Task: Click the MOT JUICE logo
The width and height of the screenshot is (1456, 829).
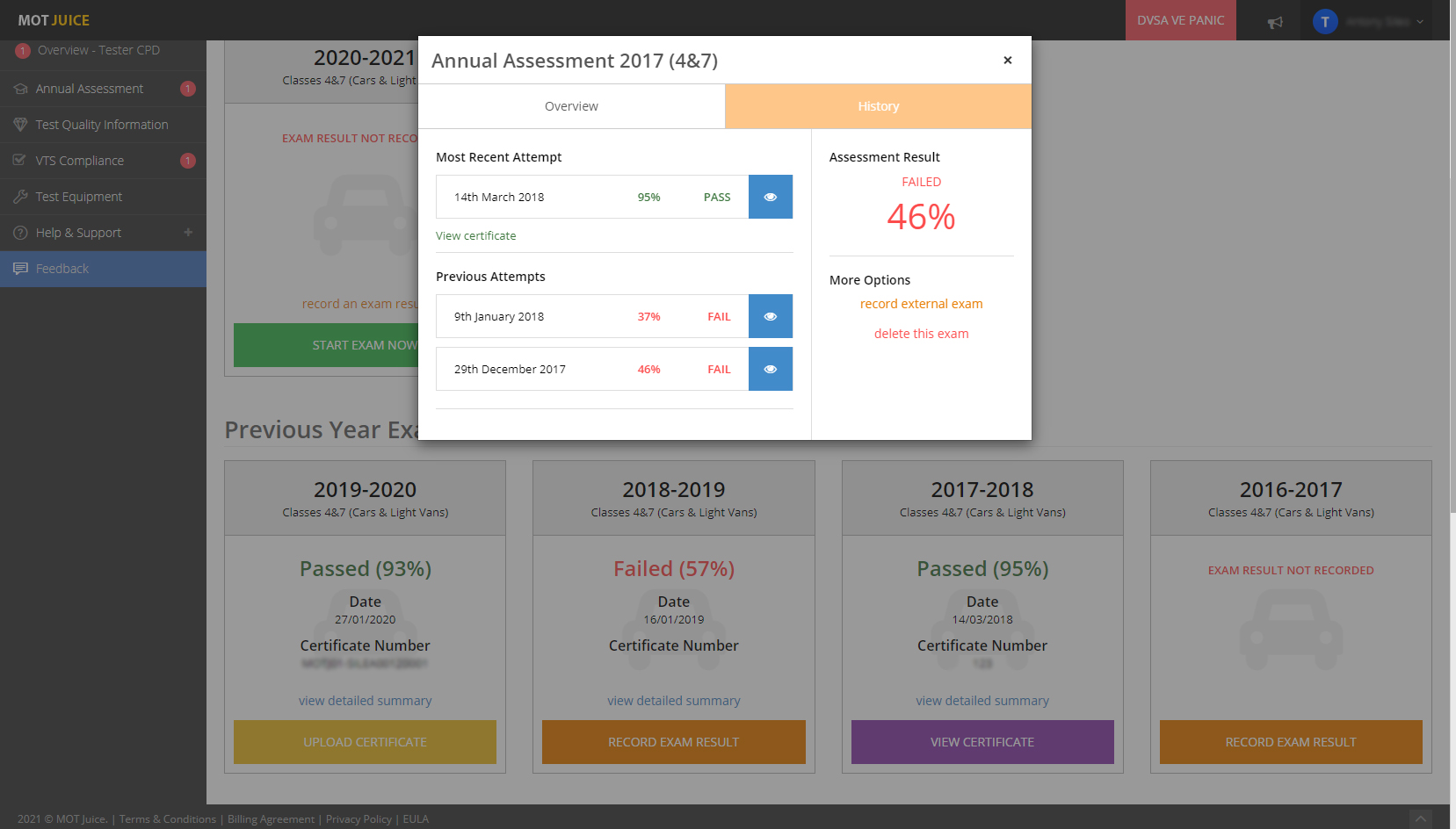Action: [54, 20]
